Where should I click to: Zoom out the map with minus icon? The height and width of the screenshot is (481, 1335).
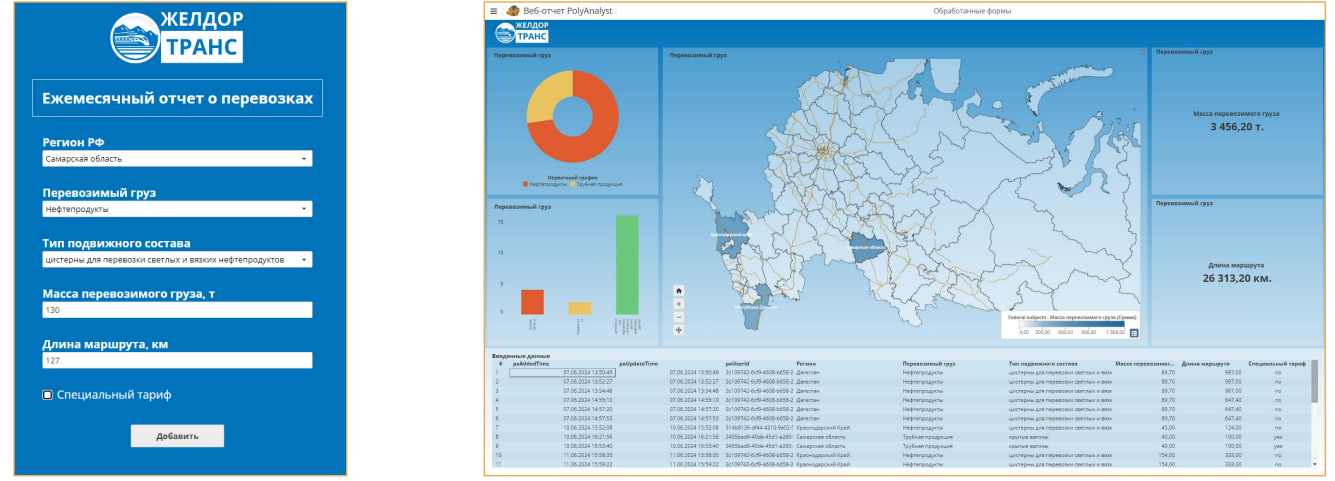pyautogui.click(x=679, y=317)
